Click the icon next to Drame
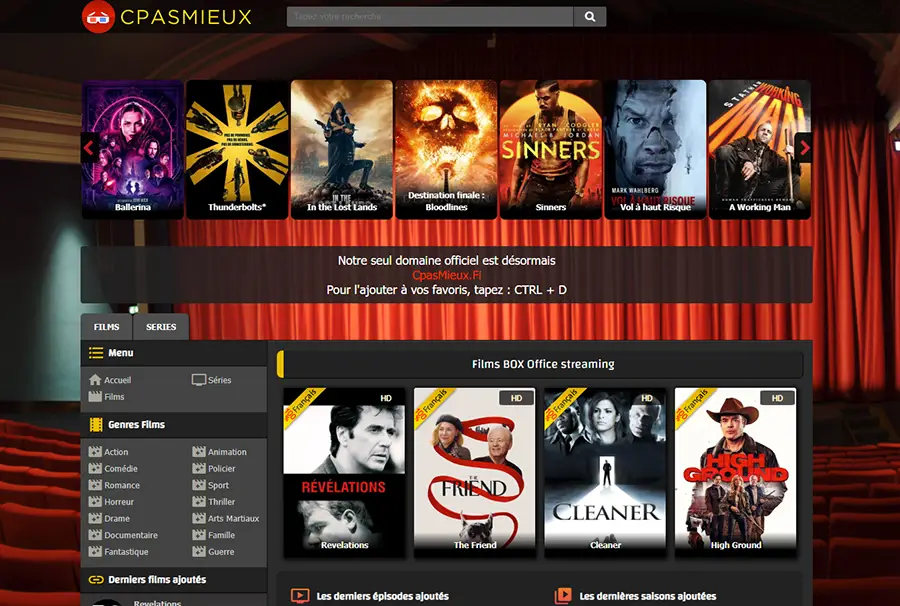This screenshot has height=606, width=900. pos(95,518)
